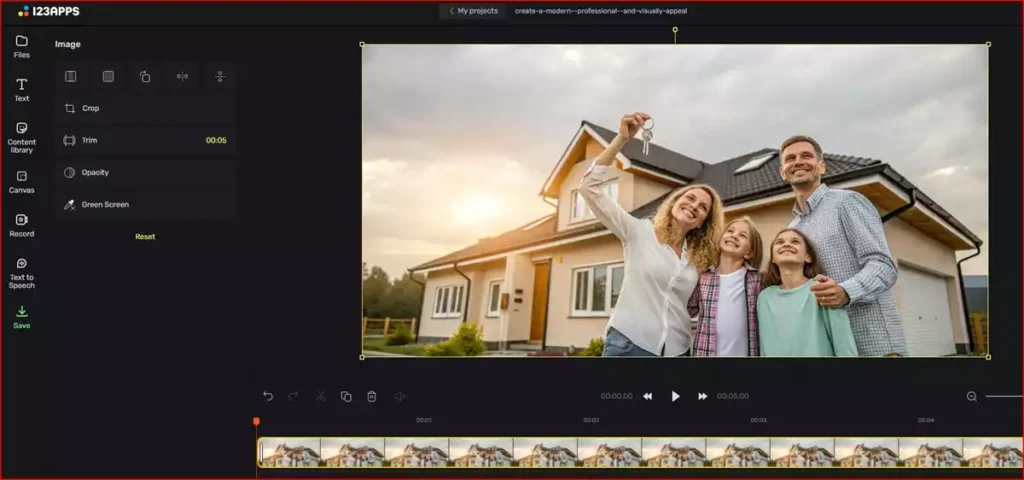Viewport: 1024px width, 480px height.
Task: Click the bottom-right resize handle of image
Action: [988, 357]
